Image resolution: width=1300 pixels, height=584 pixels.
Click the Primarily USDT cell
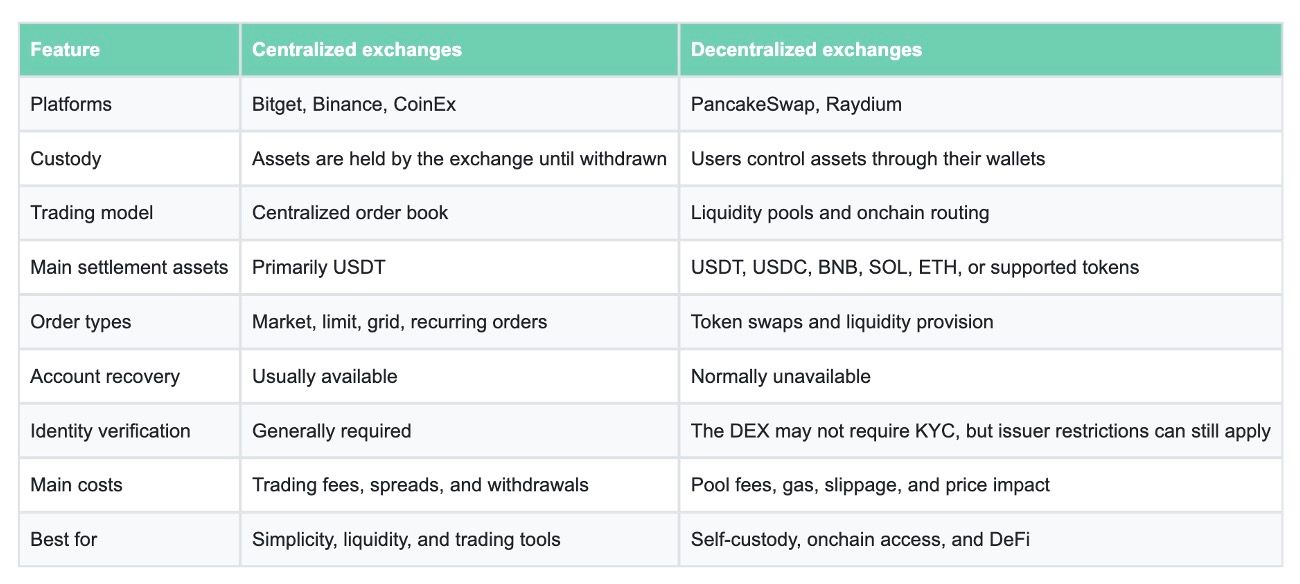(459, 267)
